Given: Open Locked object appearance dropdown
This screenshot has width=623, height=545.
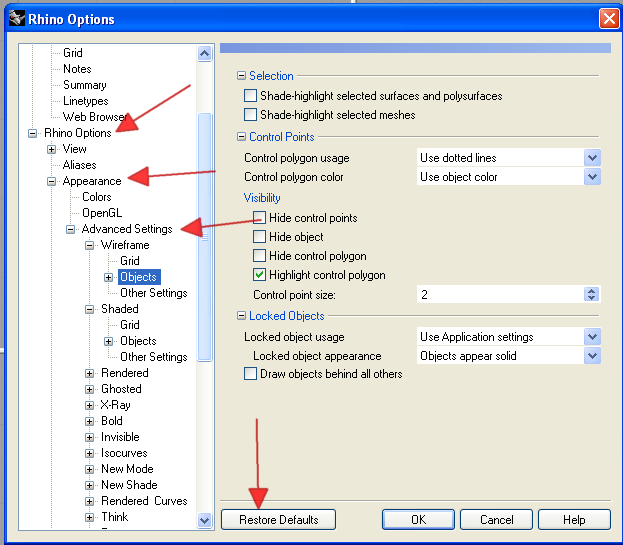Looking at the screenshot, I should (x=592, y=356).
